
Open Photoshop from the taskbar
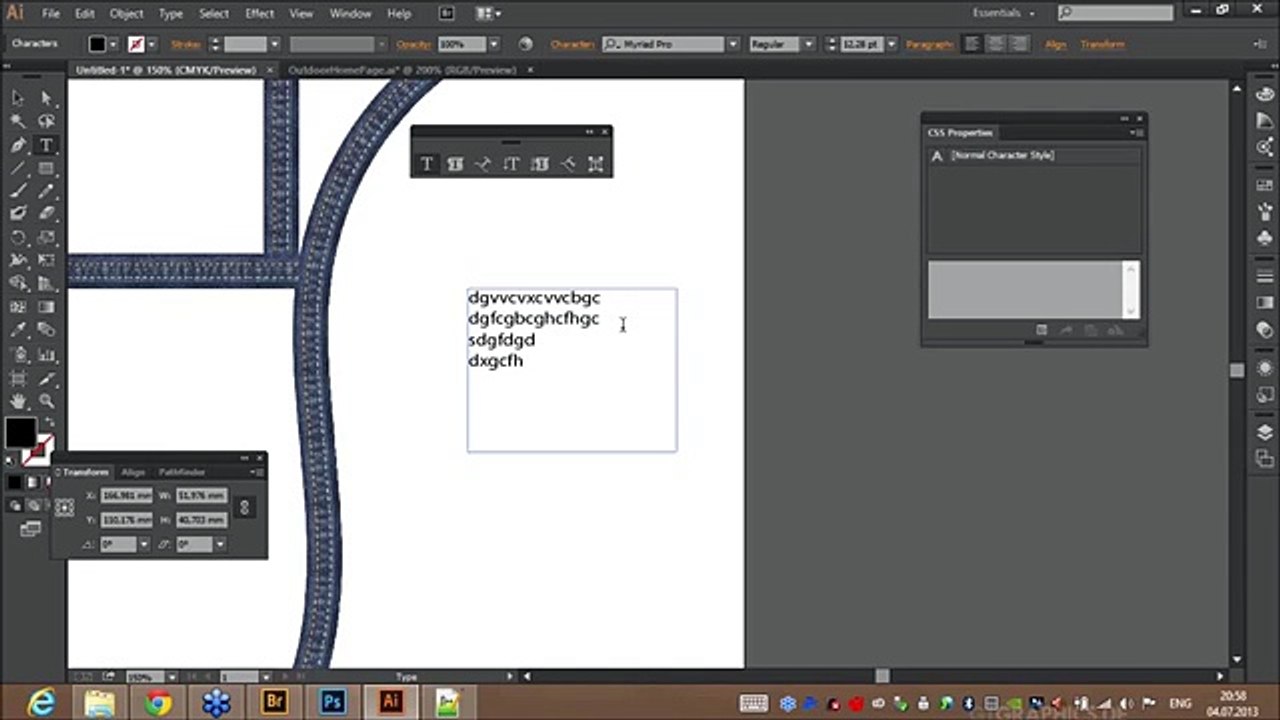[x=332, y=703]
